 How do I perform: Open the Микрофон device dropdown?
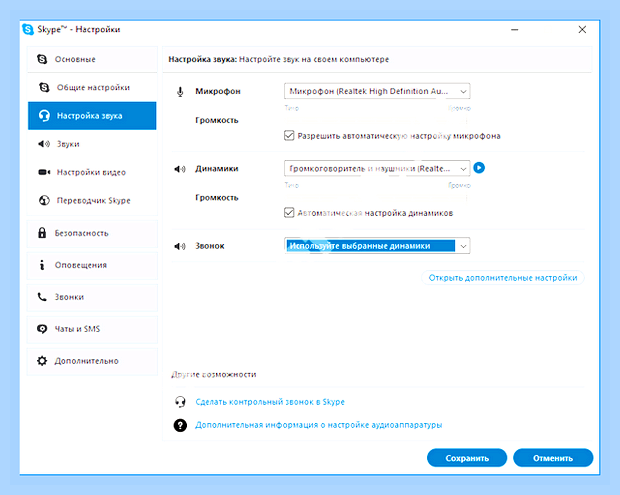pyautogui.click(x=377, y=91)
